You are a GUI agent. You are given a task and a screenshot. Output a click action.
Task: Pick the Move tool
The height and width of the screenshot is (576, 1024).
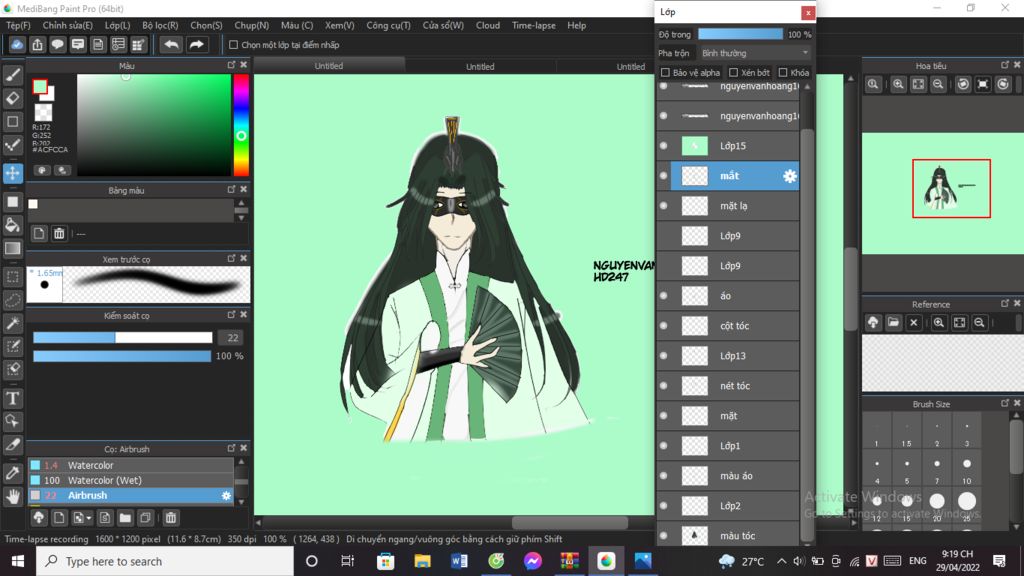coord(12,173)
